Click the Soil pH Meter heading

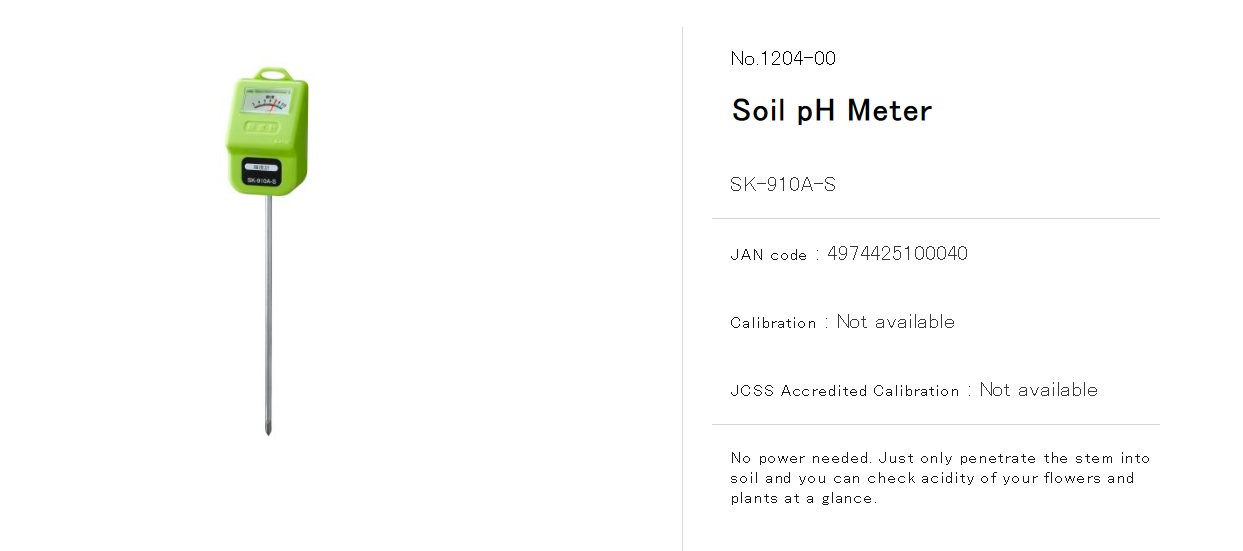coord(831,110)
